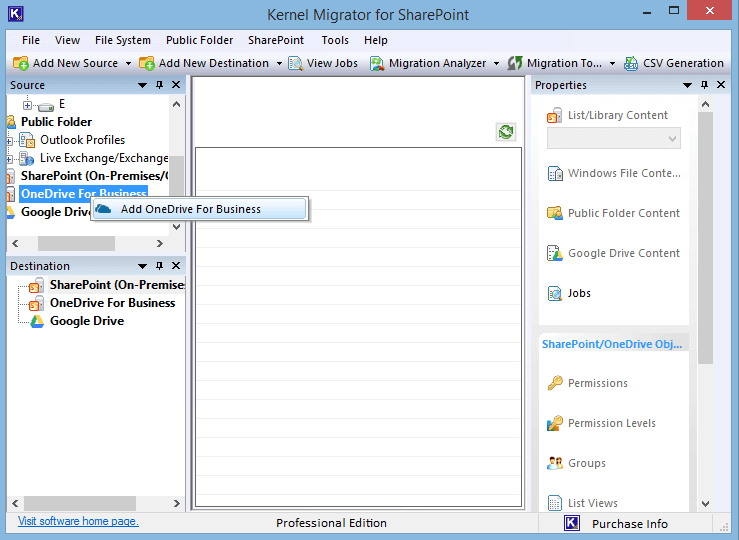739x540 pixels.
Task: Click the SharePoint icon in Destination tree
Action: (x=36, y=285)
